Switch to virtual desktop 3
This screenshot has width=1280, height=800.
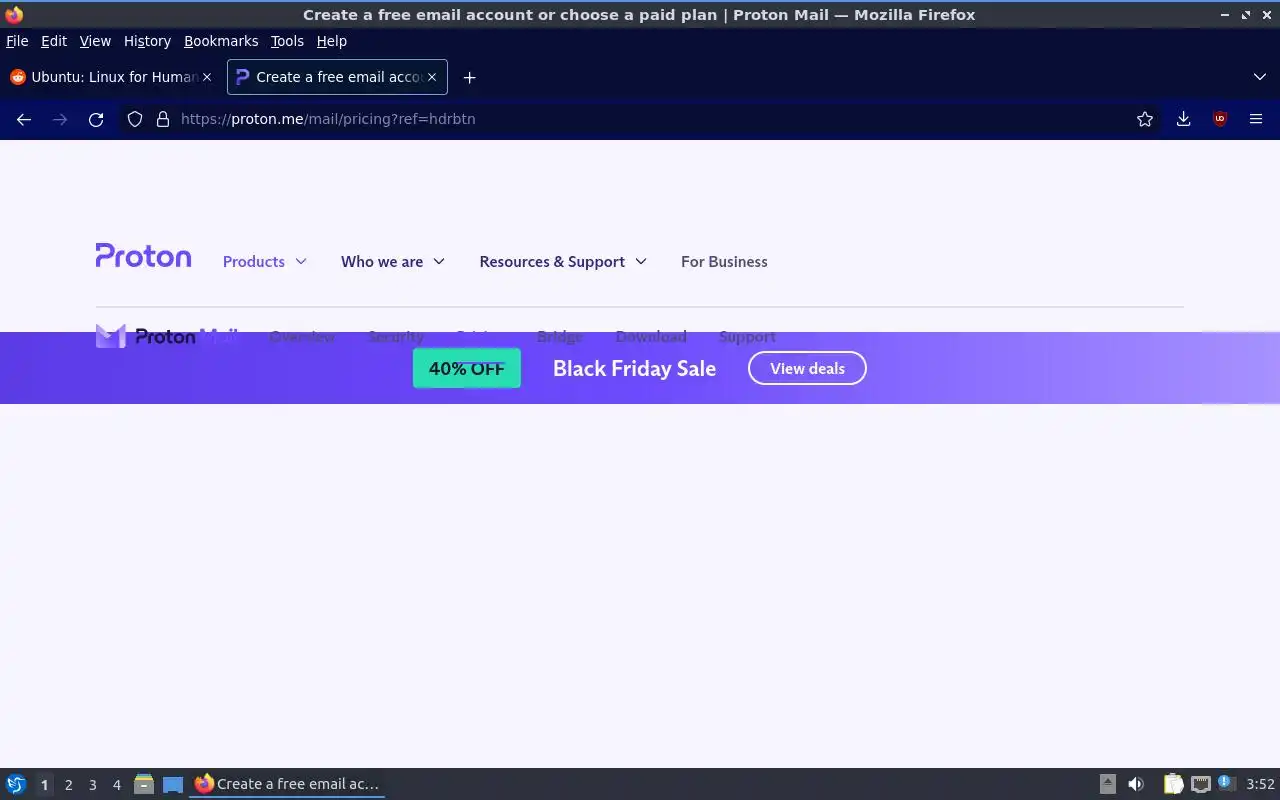coord(92,785)
